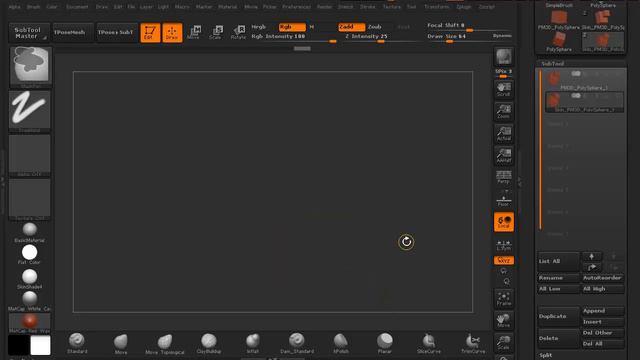640x360 pixels.
Task: Toggle the Mrgb channel button
Action: pos(258,27)
